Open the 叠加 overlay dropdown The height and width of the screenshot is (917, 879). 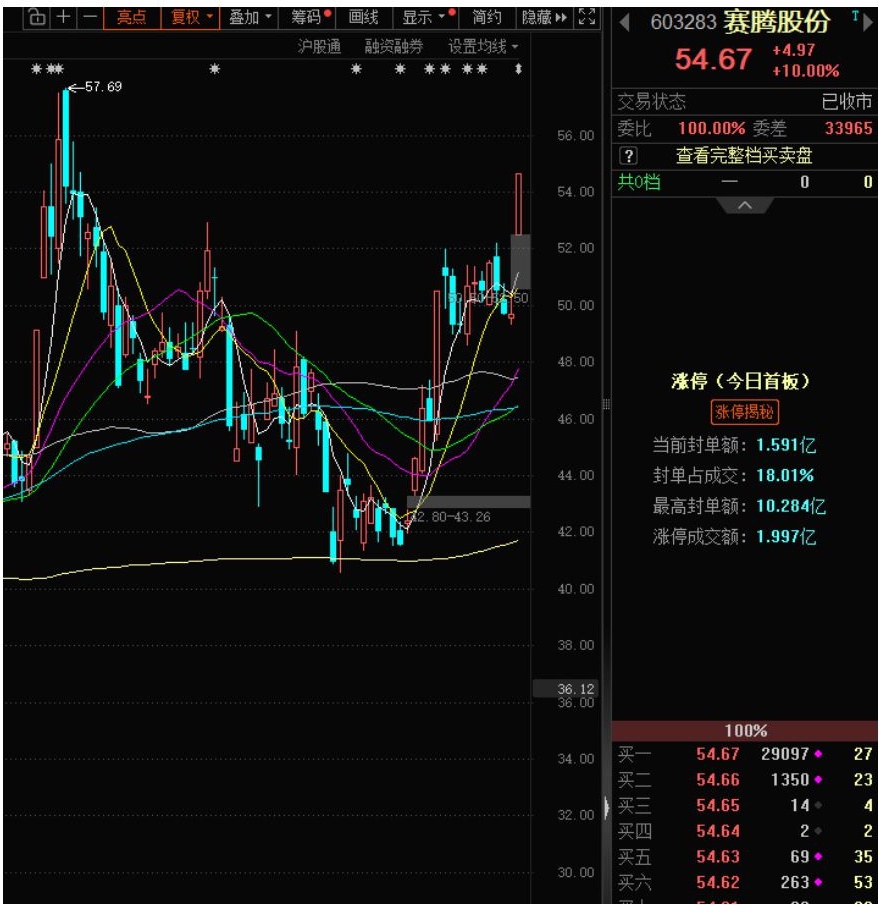pos(250,17)
